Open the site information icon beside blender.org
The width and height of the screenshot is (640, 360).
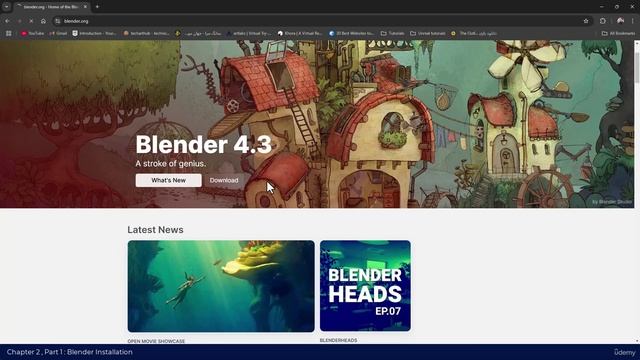58,21
